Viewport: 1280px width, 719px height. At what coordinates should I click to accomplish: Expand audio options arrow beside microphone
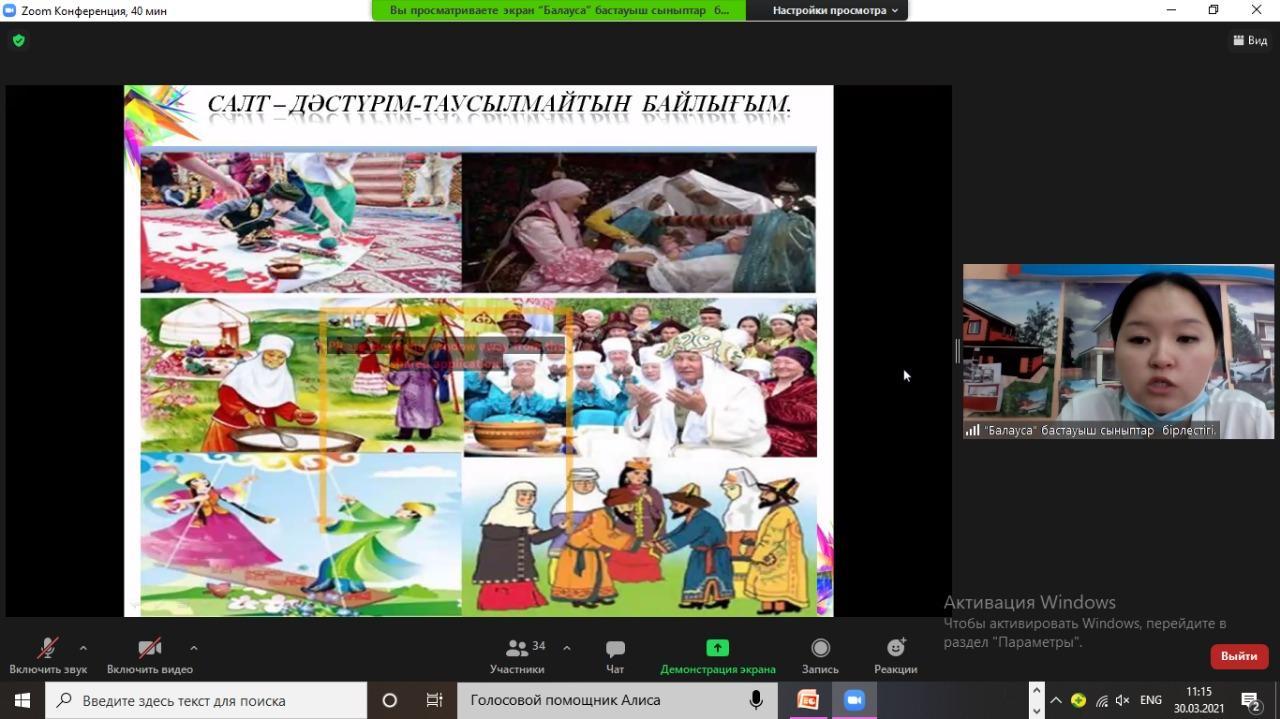[x=83, y=647]
